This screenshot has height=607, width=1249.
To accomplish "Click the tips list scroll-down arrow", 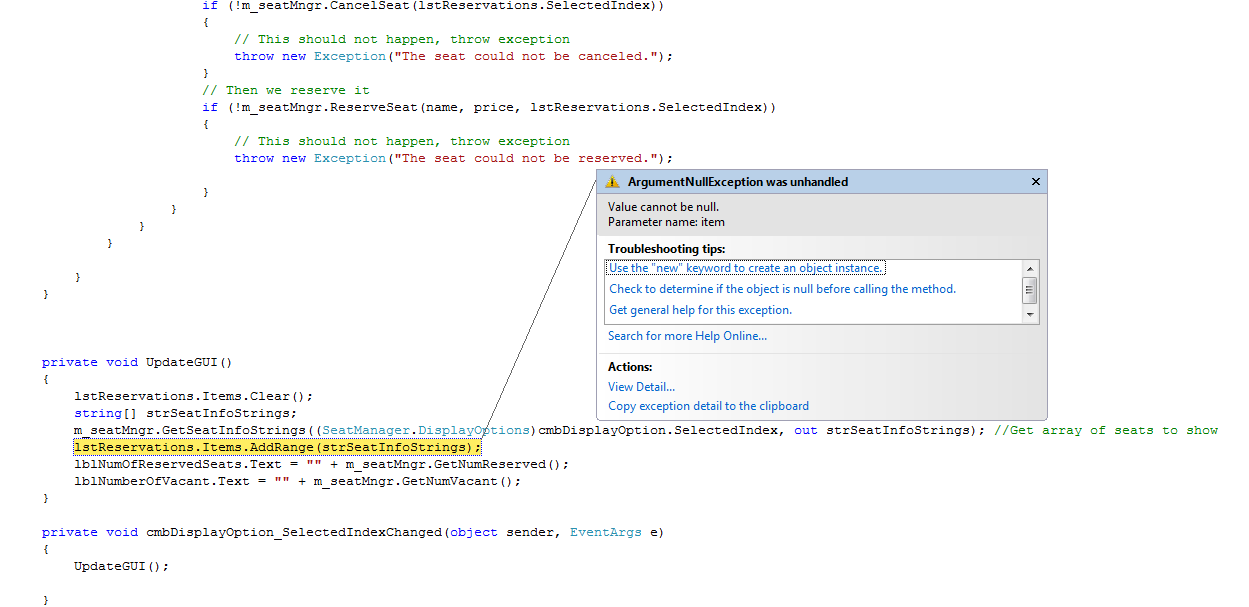I will point(1030,315).
